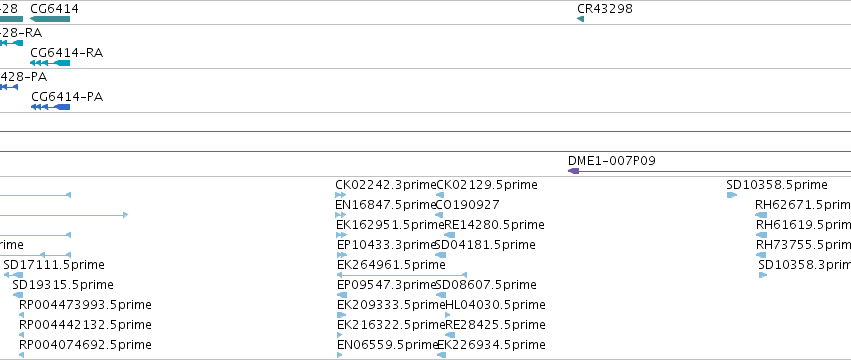
Task: Open the CG6414 gene label
Action: click(54, 9)
